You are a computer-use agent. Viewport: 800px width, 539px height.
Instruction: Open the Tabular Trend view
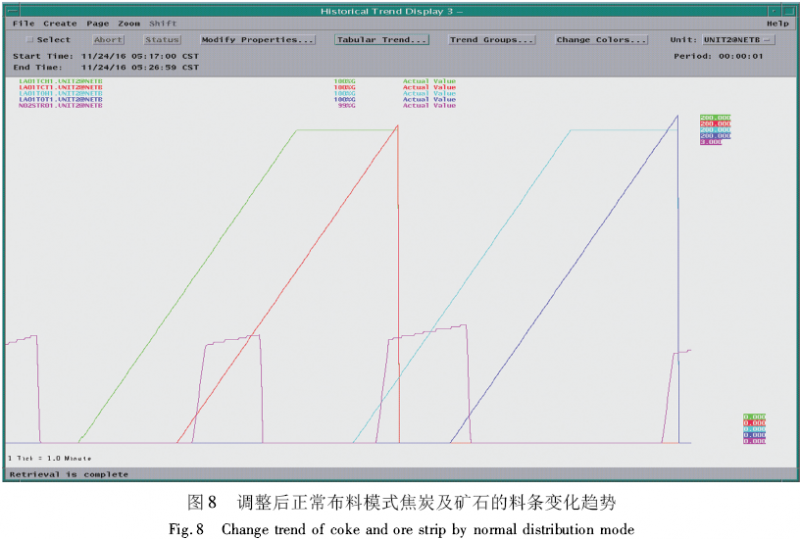click(381, 40)
